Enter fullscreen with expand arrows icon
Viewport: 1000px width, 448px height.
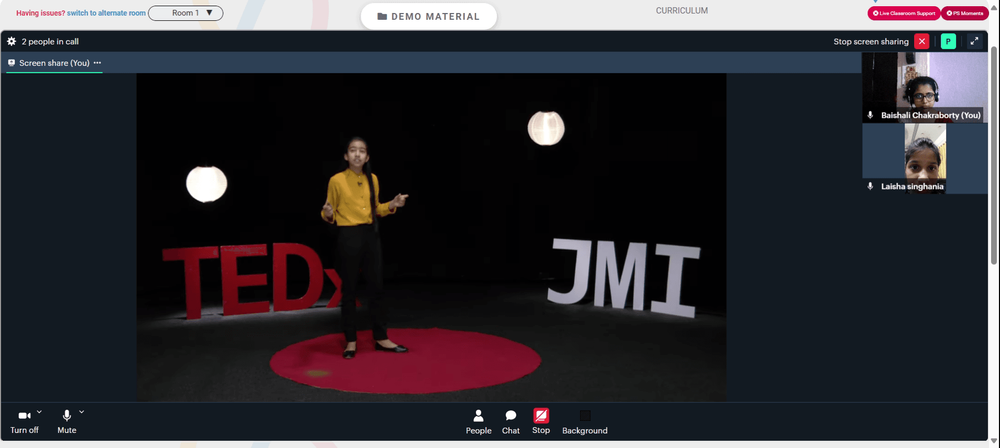(x=974, y=41)
